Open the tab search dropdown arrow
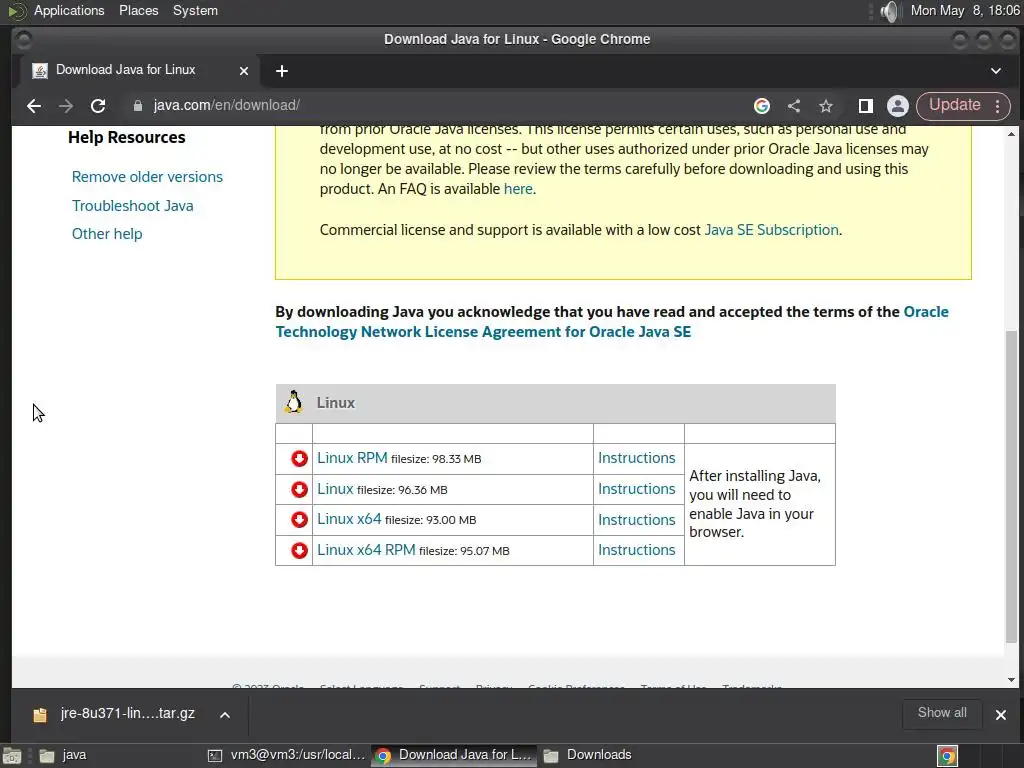Image resolution: width=1024 pixels, height=768 pixels. (x=995, y=71)
